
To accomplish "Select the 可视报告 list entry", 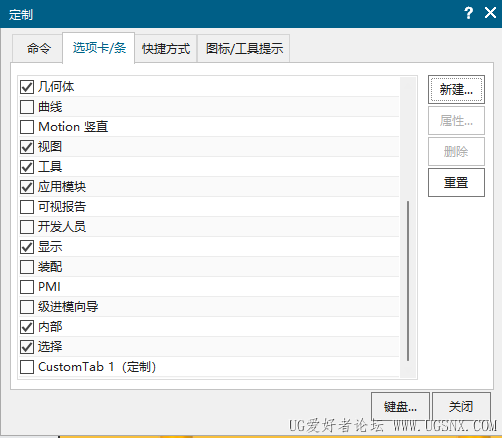I will point(209,207).
